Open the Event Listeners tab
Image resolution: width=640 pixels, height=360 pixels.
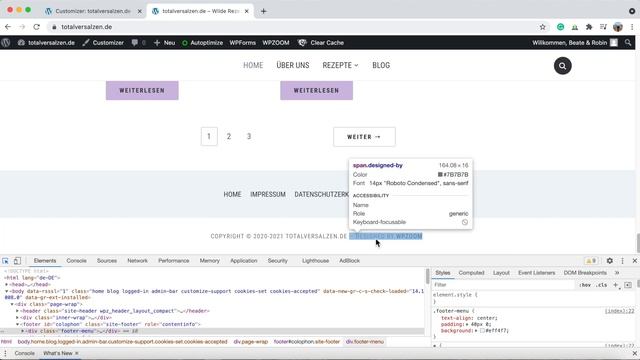point(537,273)
